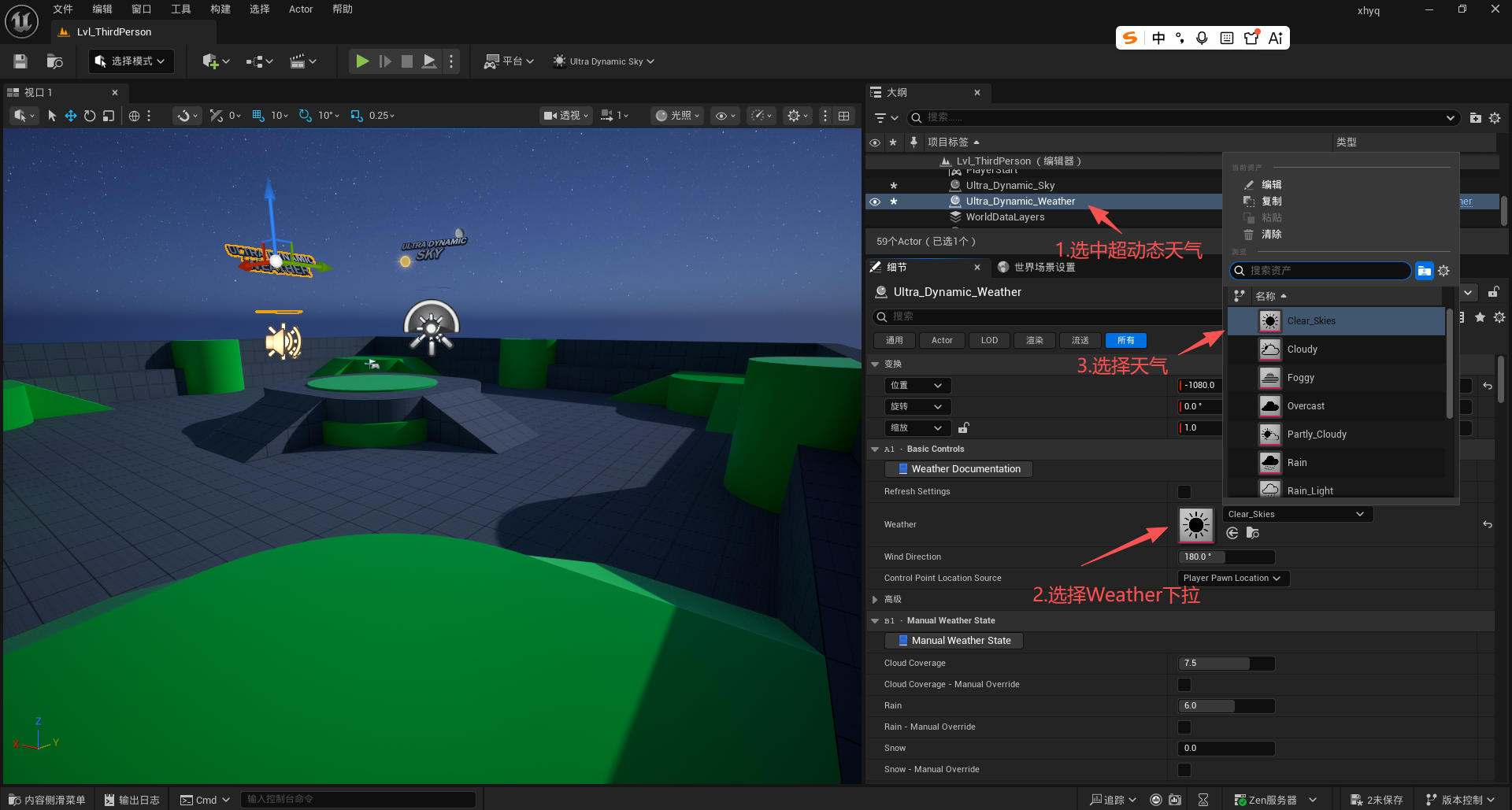Start play-in-editor with the green Play button
The height and width of the screenshot is (810, 1512).
click(x=362, y=61)
